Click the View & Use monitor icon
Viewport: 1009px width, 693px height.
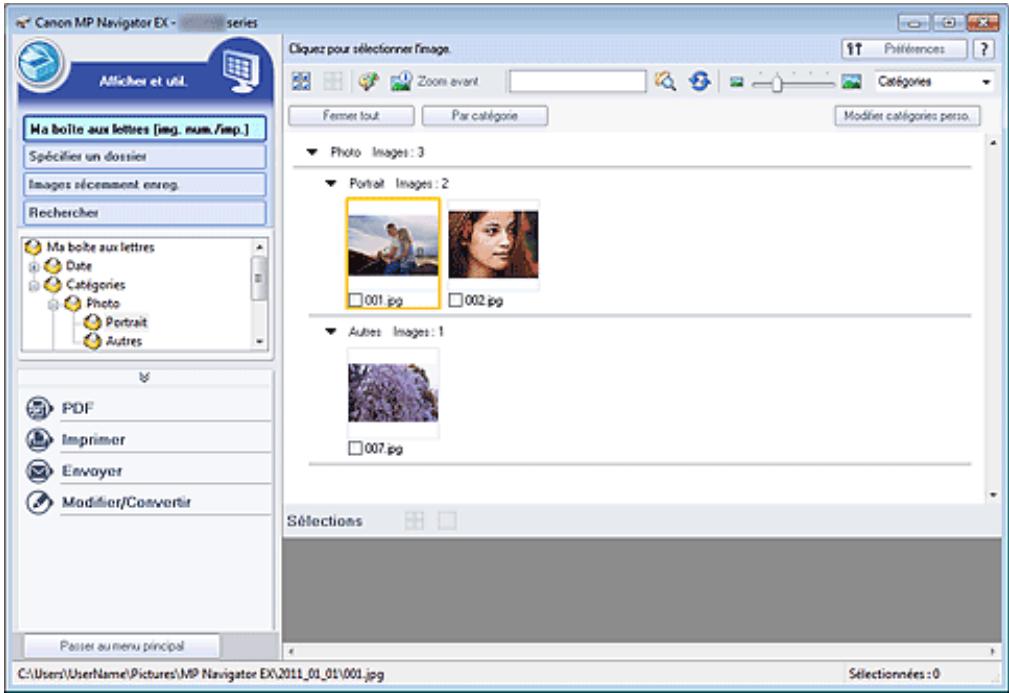pos(241,69)
